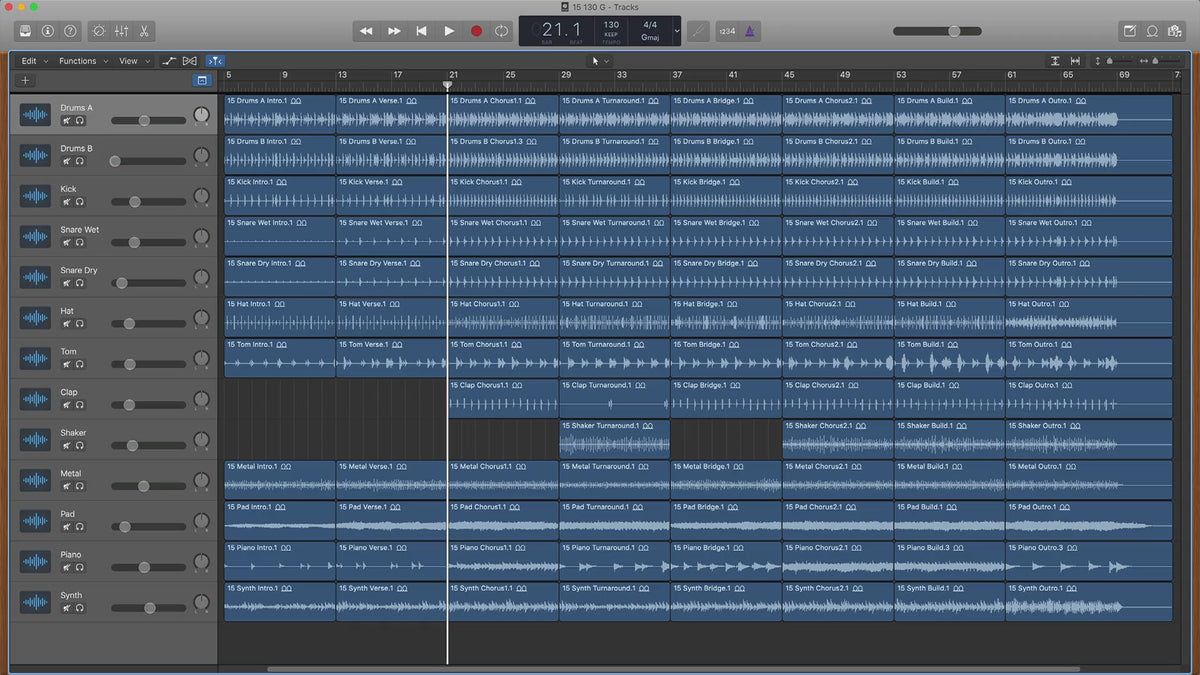The image size is (1200, 675).
Task: Toggle the metronome click button
Action: 750,31
